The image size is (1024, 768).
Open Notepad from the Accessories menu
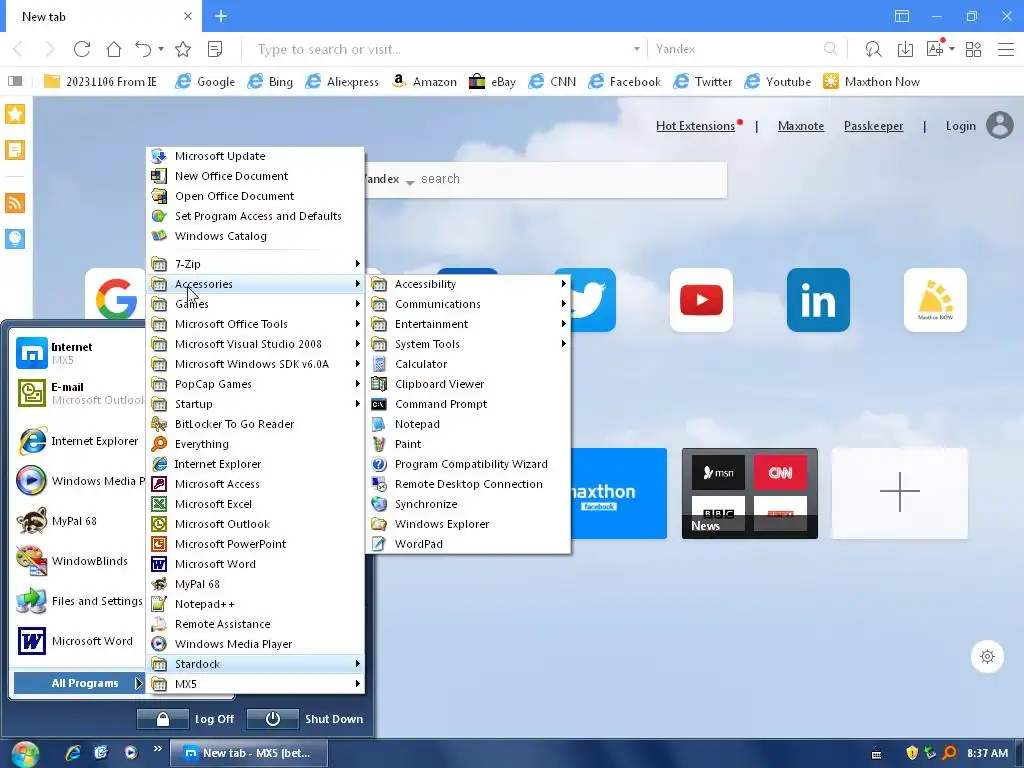coord(468,424)
